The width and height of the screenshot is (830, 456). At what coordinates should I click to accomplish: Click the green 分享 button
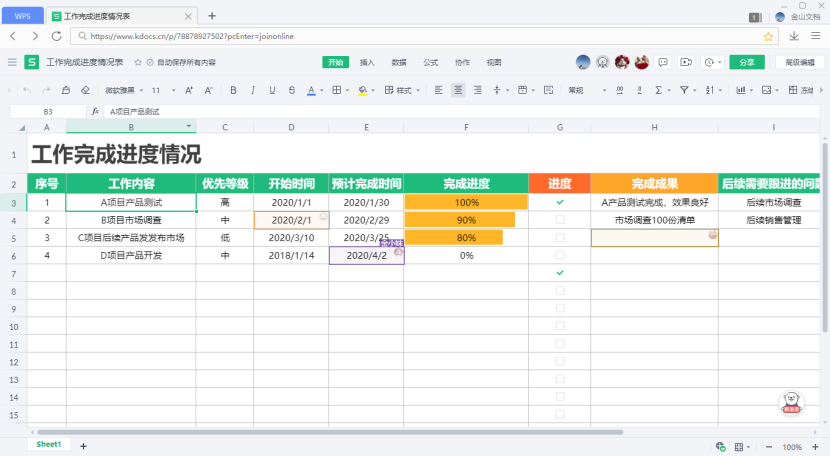click(x=747, y=62)
